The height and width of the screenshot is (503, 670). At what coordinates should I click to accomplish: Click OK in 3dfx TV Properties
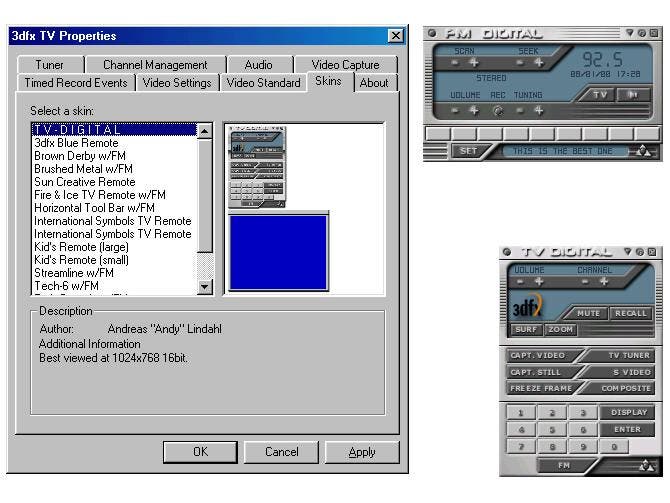pos(200,452)
